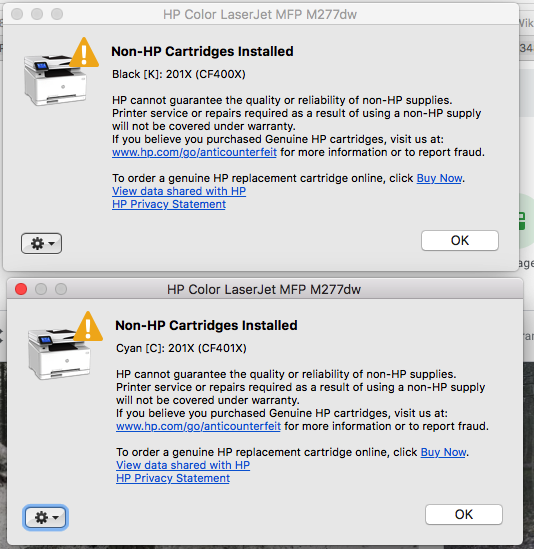Screen dimensions: 534x549
Task: Click title bar text of upper dialog
Action: [260, 14]
